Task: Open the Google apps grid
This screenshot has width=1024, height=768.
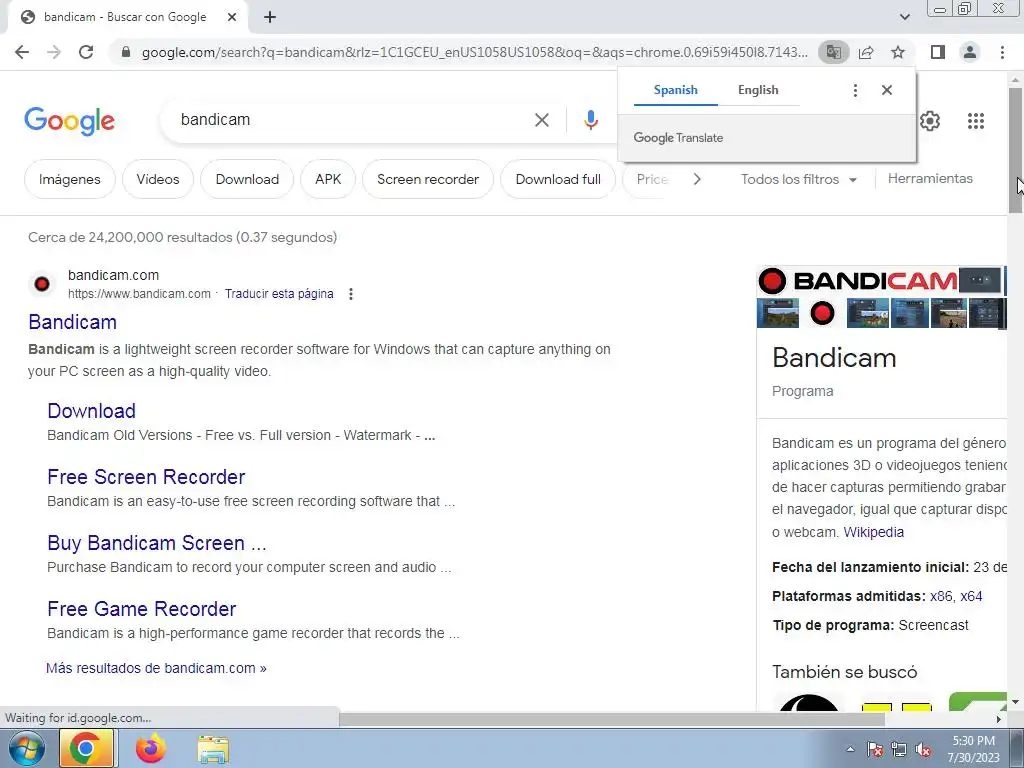Action: [x=976, y=121]
